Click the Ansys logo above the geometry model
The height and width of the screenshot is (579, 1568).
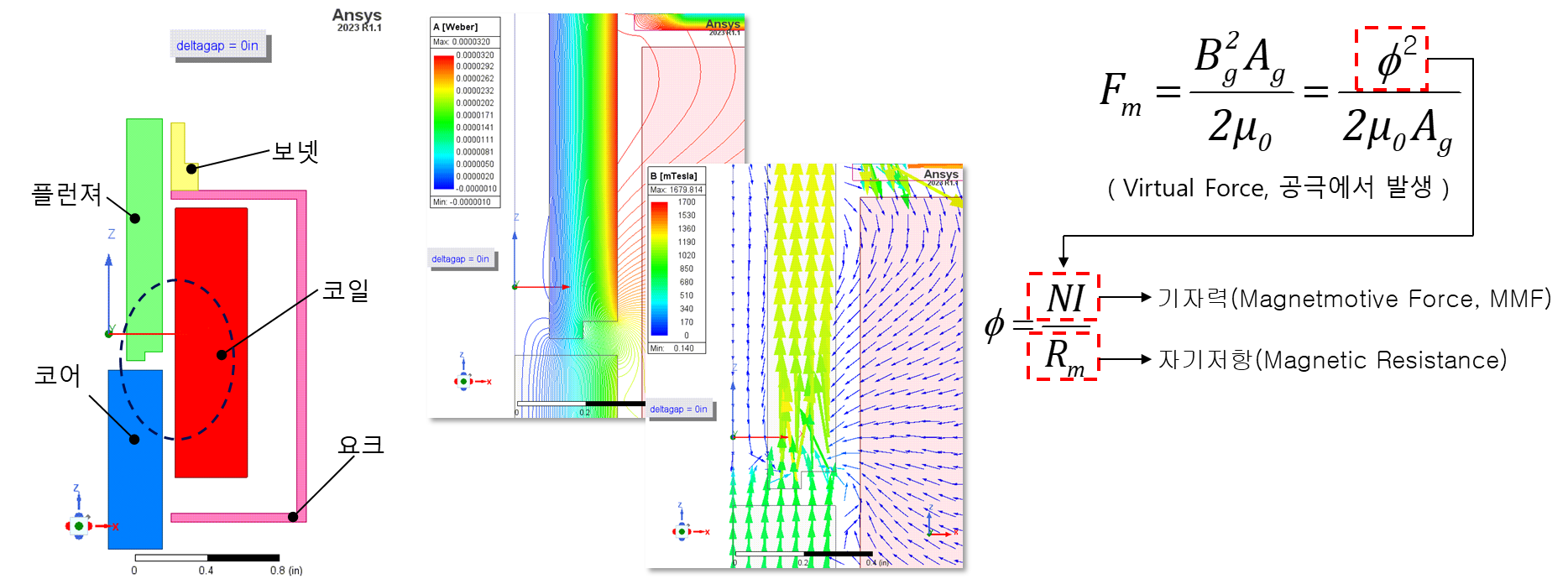pos(357,18)
